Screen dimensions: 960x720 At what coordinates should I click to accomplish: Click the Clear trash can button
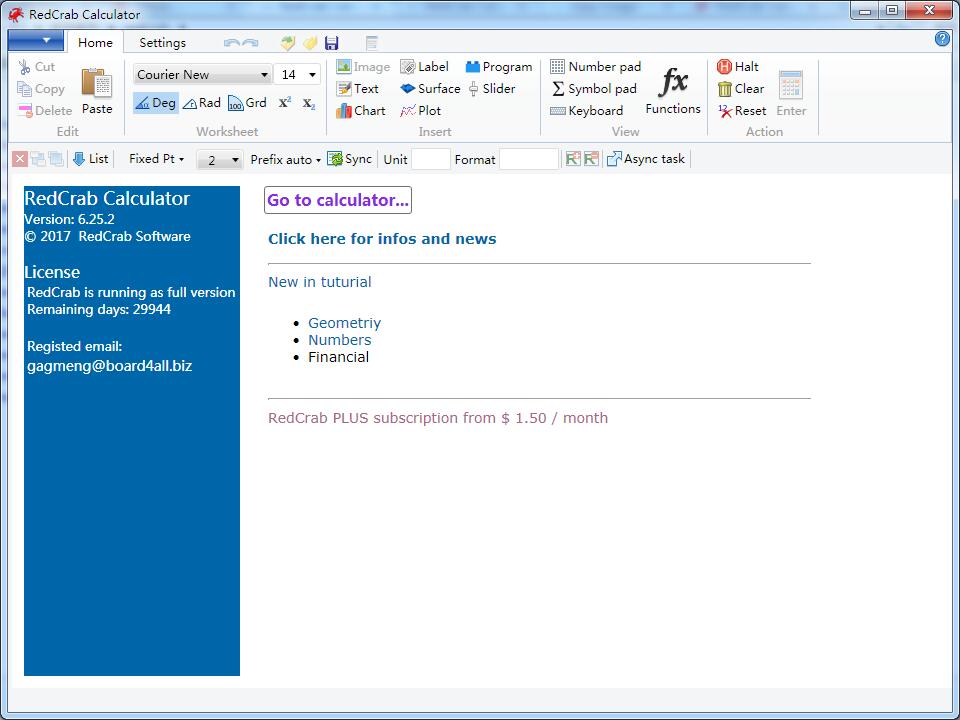(741, 89)
